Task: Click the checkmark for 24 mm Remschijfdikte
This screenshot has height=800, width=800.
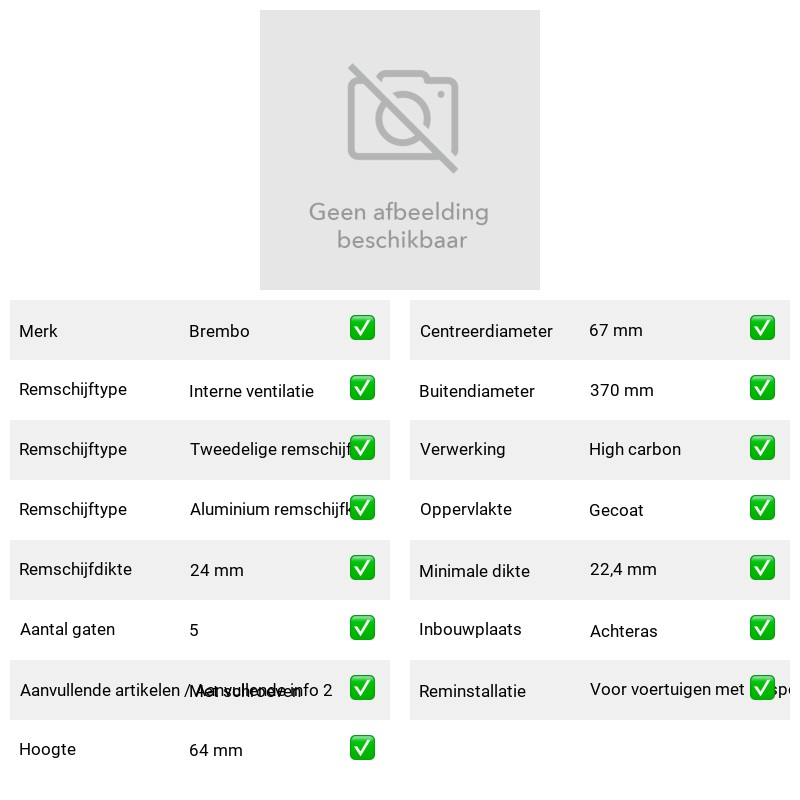Action: 362,568
